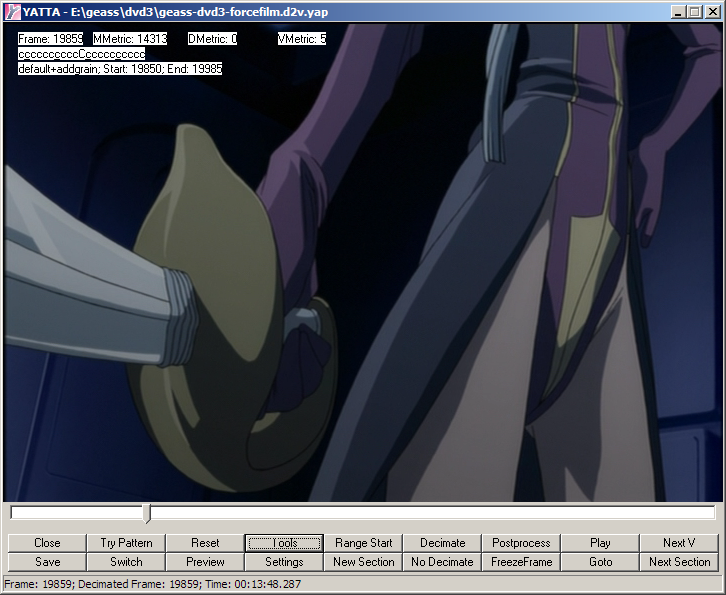Open the Tools button
The image size is (726, 595).
click(x=284, y=543)
